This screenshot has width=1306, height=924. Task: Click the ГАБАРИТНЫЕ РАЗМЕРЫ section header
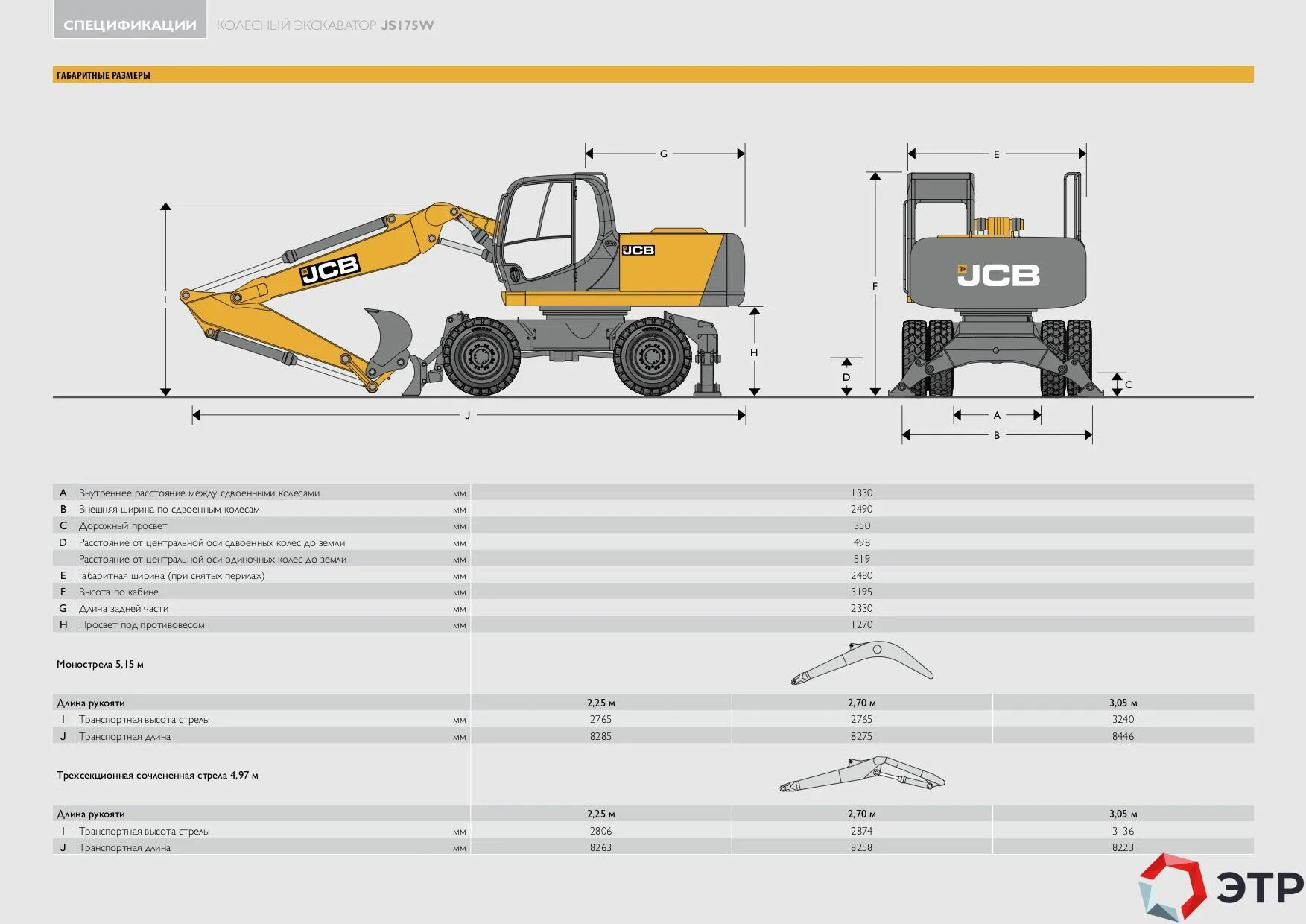pos(104,75)
